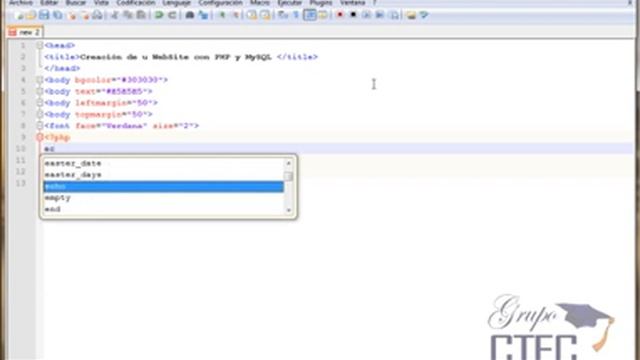Collapse fold marker beside body topmargin line
The width and height of the screenshot is (640, 360).
tap(40, 114)
